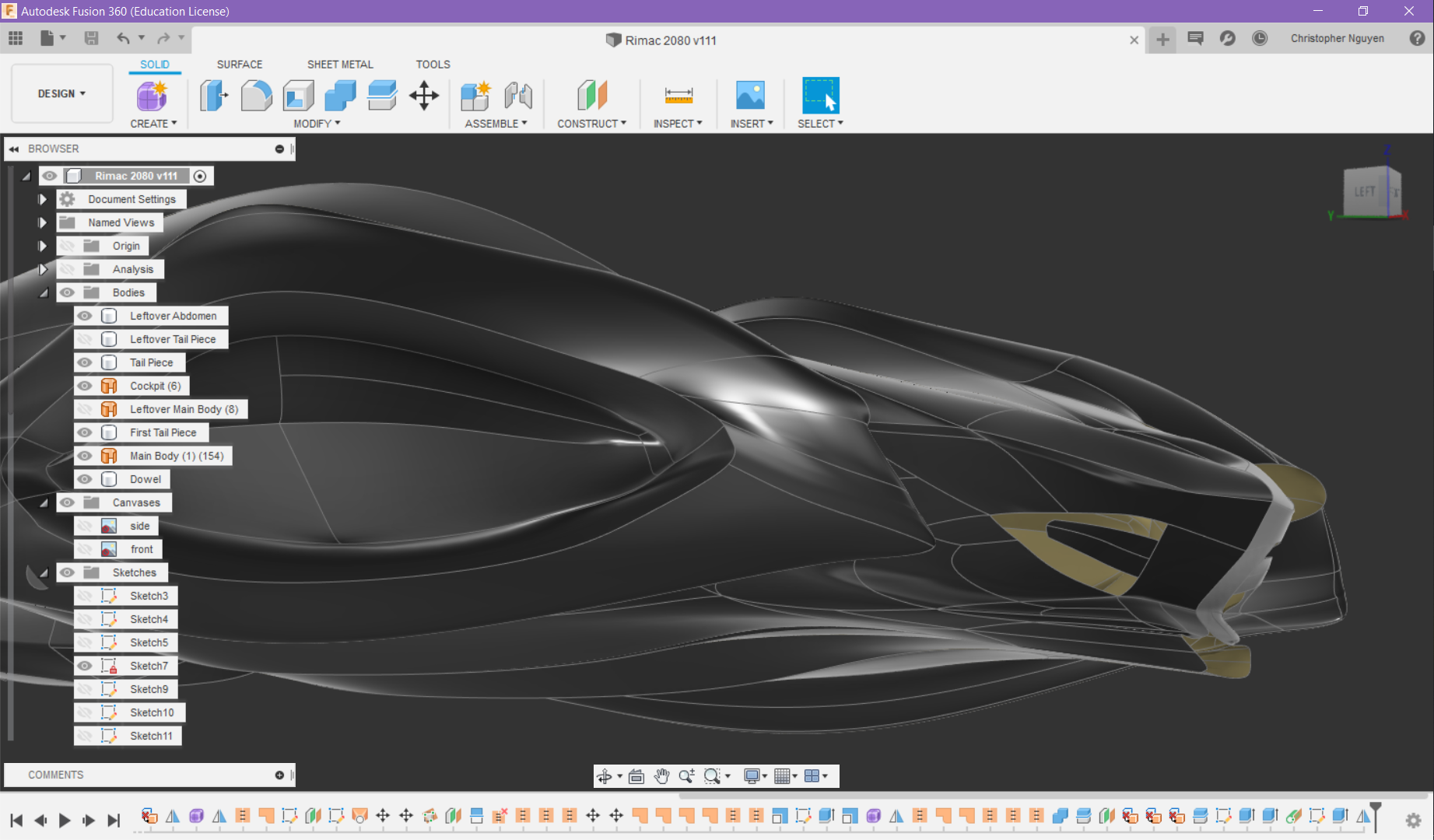
Task: Collapse the Sketches folder
Action: tap(44, 573)
